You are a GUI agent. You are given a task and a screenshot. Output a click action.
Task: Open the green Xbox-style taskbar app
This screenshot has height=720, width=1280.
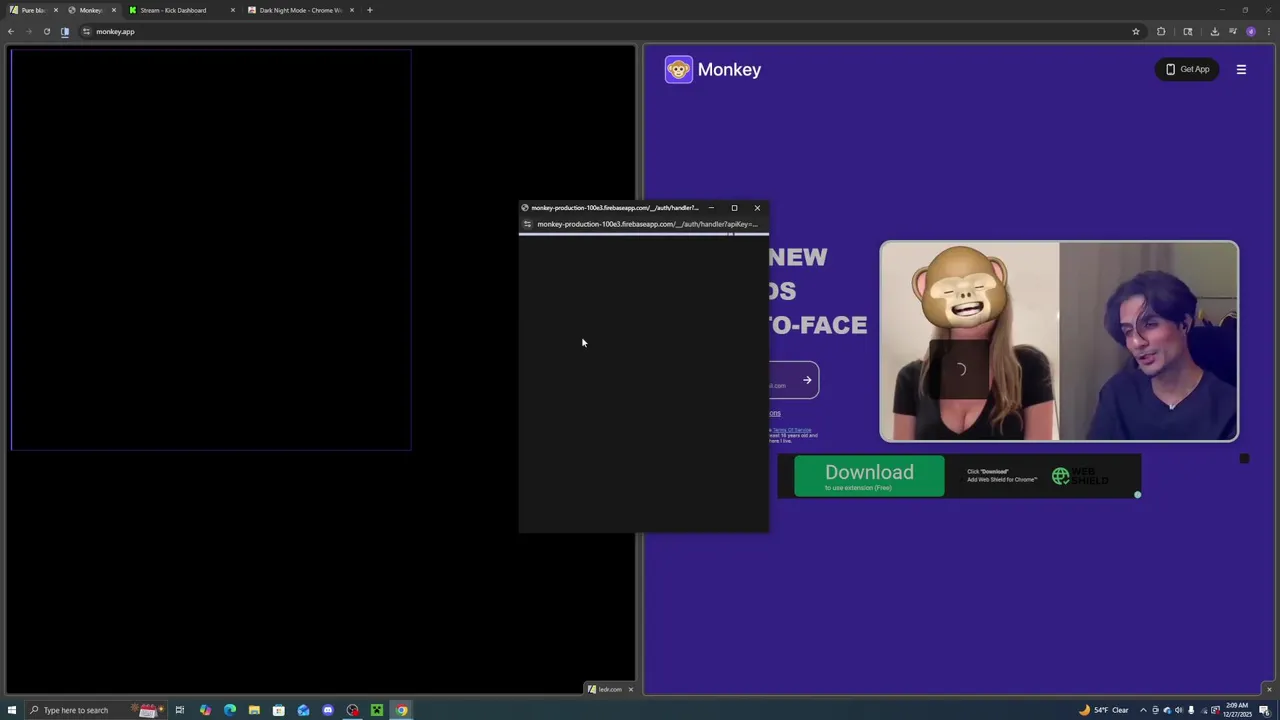coord(377,710)
